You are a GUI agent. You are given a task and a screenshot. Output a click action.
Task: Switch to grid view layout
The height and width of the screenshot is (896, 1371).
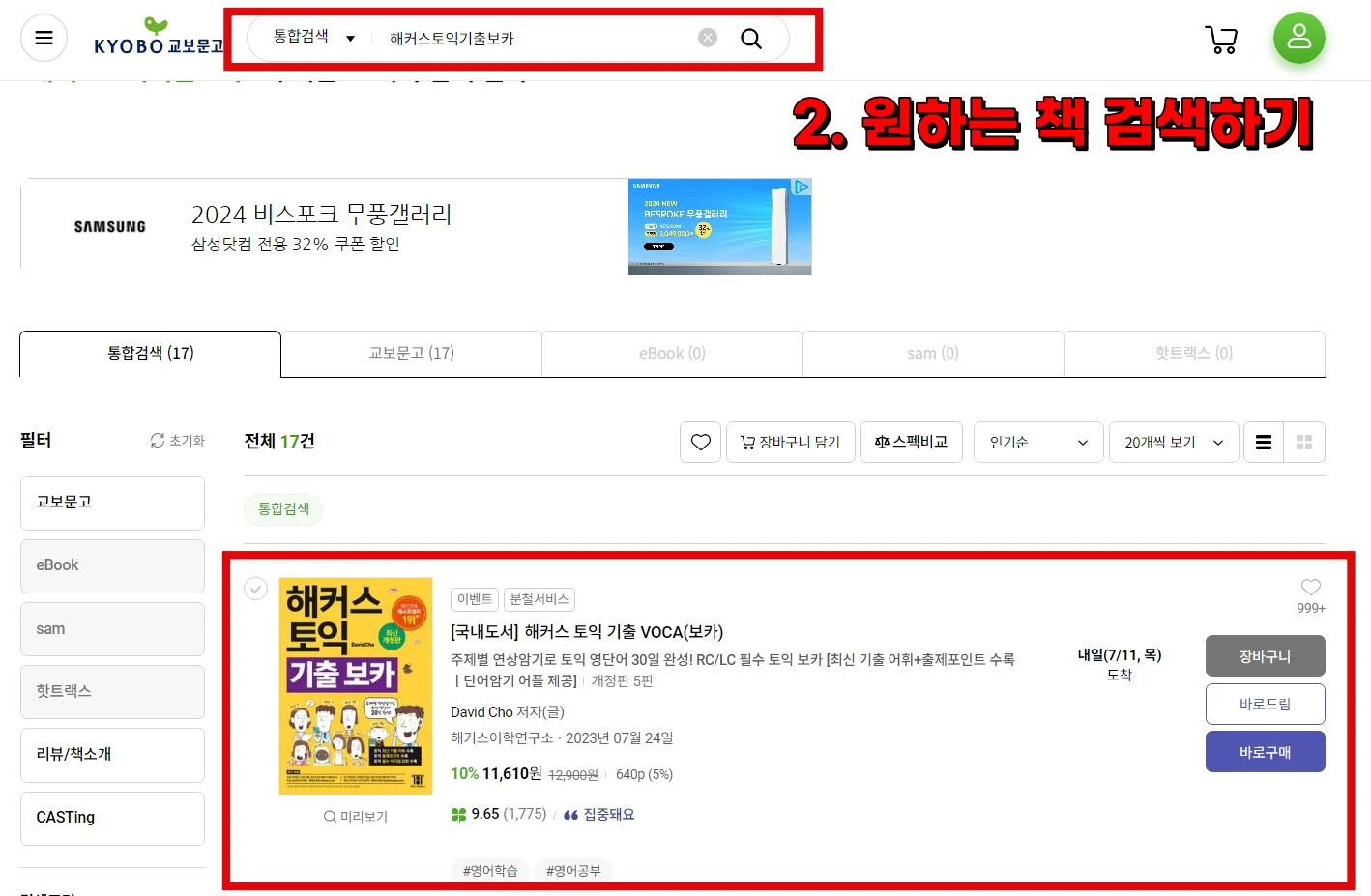(x=1304, y=442)
